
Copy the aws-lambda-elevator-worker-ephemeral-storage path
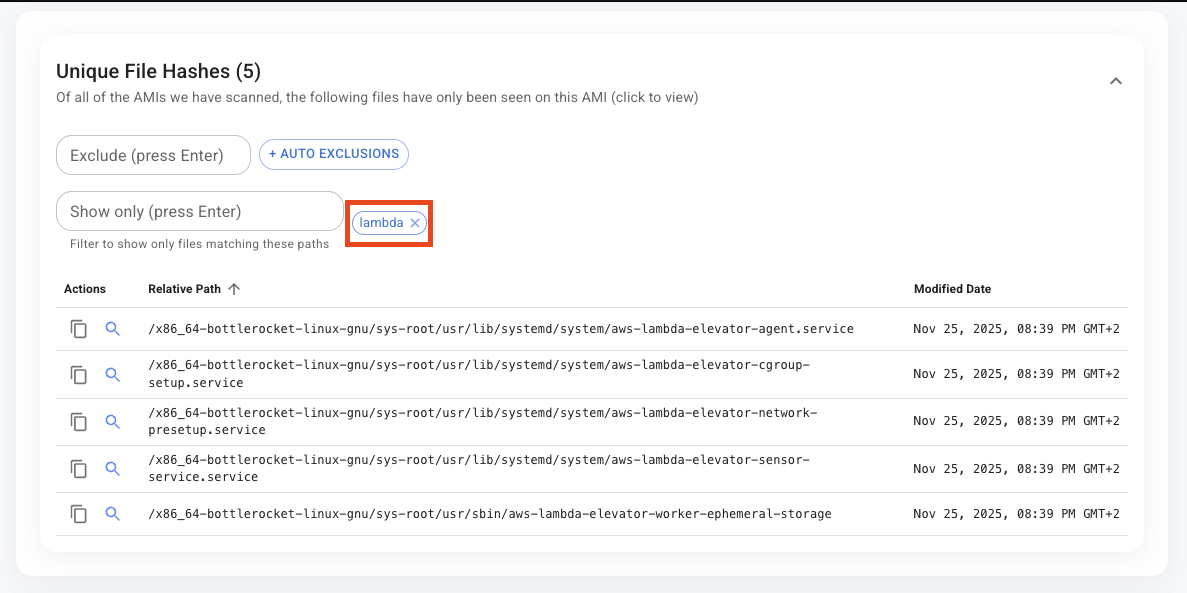click(x=79, y=513)
